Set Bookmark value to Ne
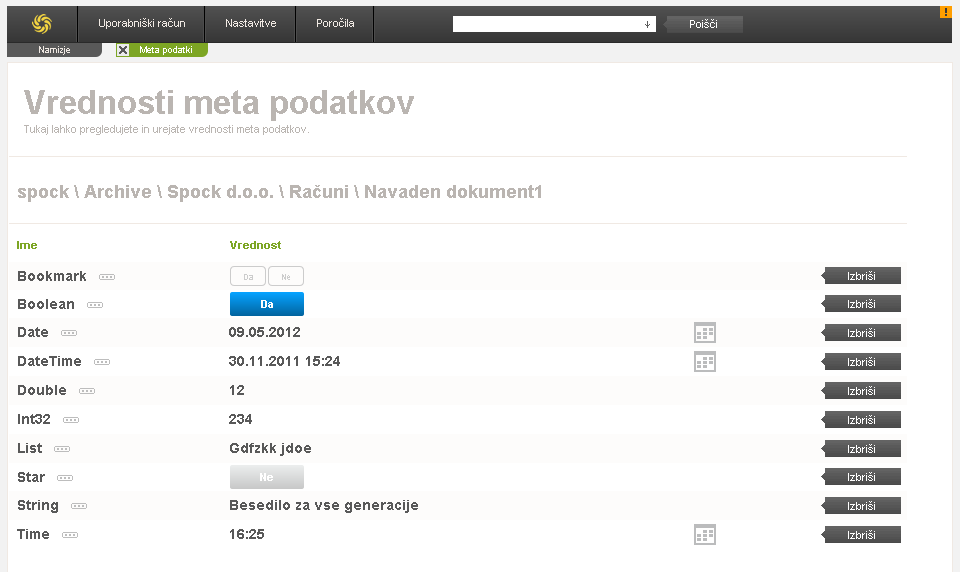Screen dimensions: 960x572 [285, 277]
